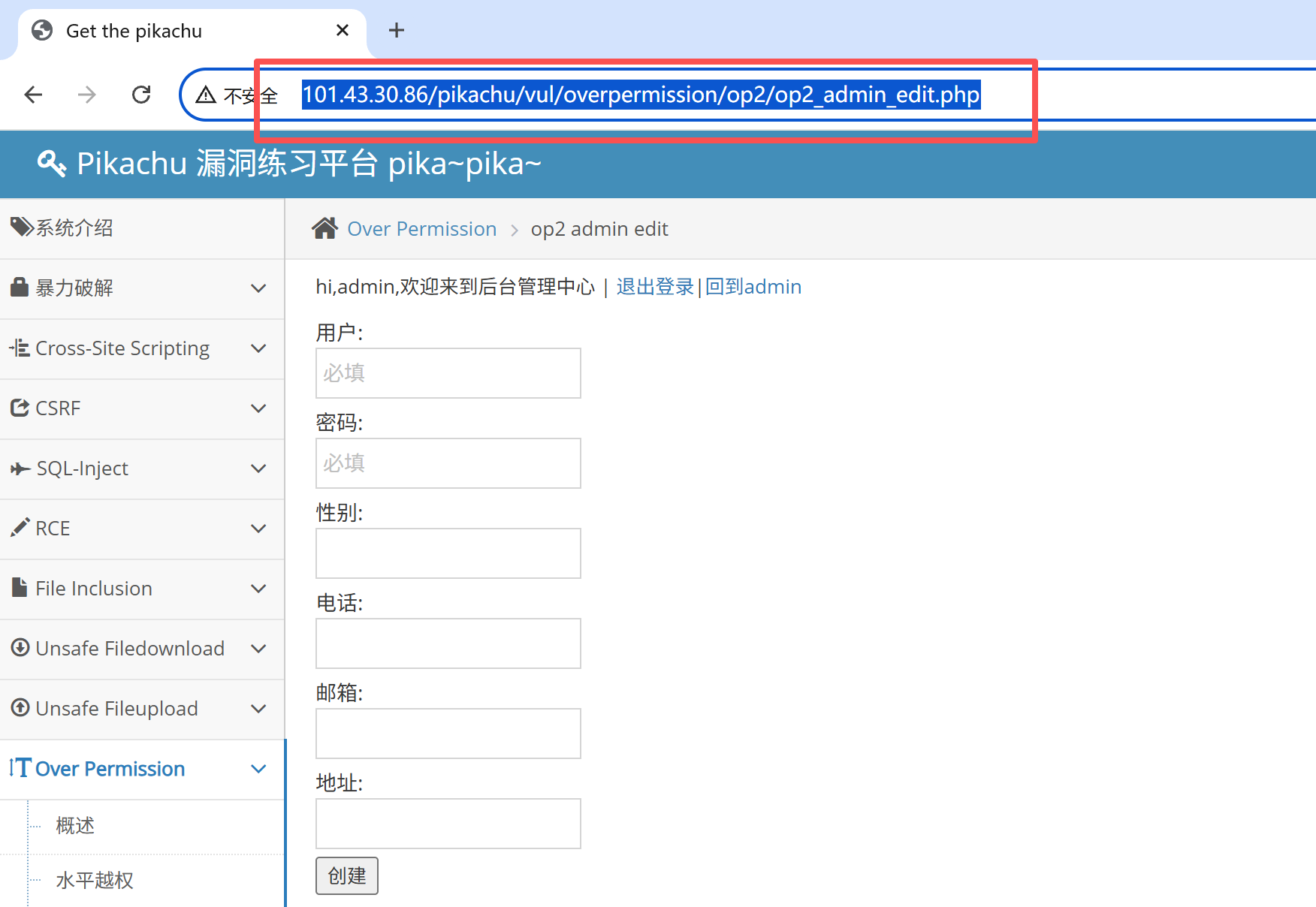1316x907 pixels.
Task: Open the Cross-Site Scripting sidebar menu
Action: 142,348
